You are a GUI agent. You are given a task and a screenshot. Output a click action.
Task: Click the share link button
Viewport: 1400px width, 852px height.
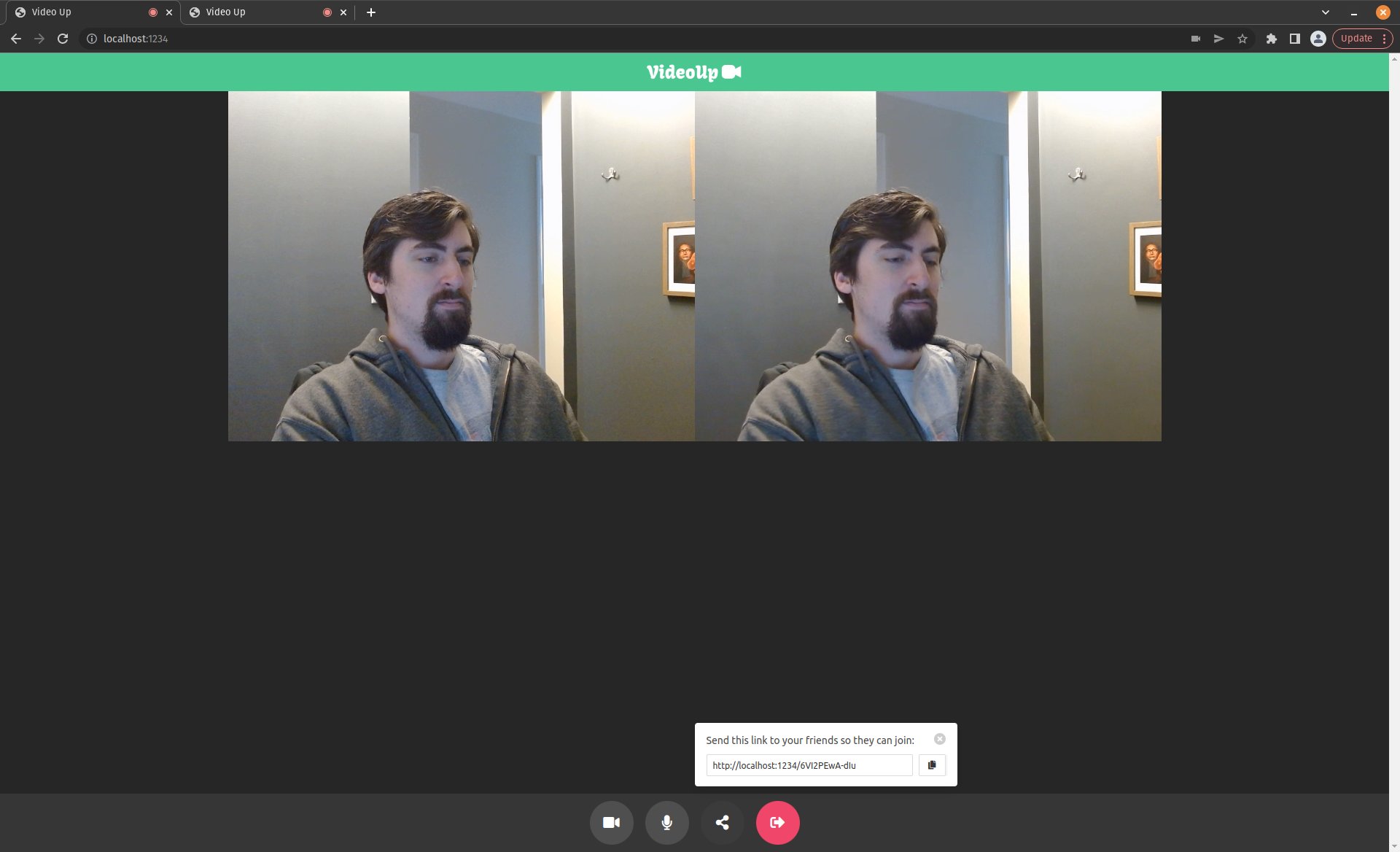tap(722, 822)
